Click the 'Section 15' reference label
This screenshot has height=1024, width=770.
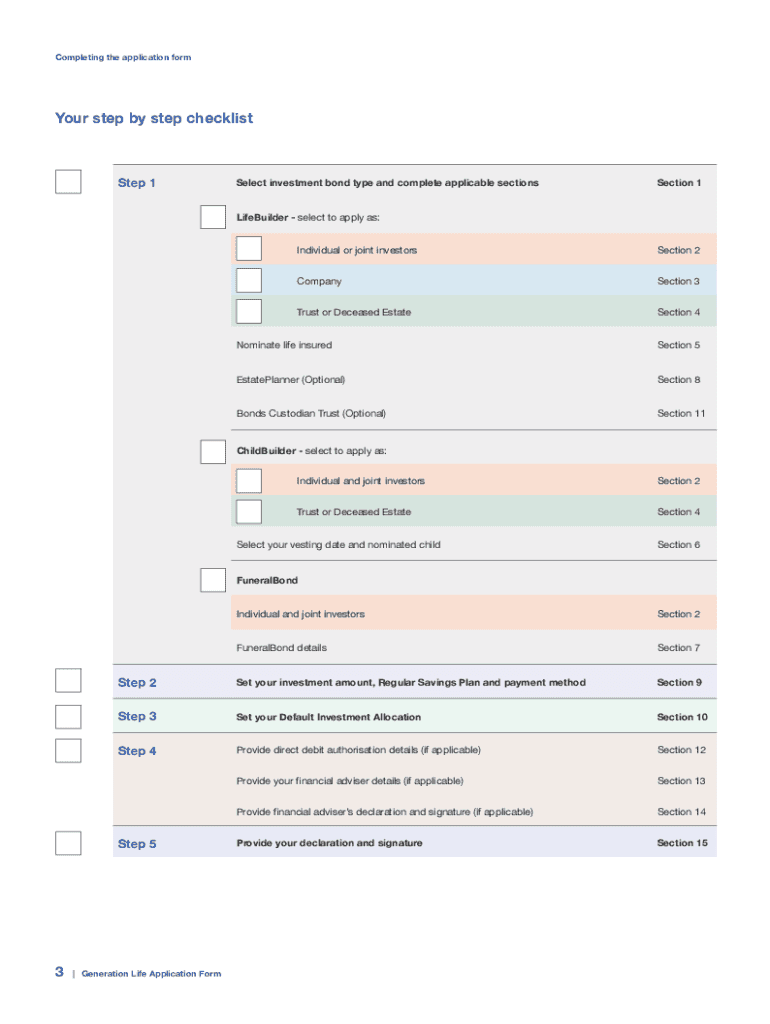(682, 843)
